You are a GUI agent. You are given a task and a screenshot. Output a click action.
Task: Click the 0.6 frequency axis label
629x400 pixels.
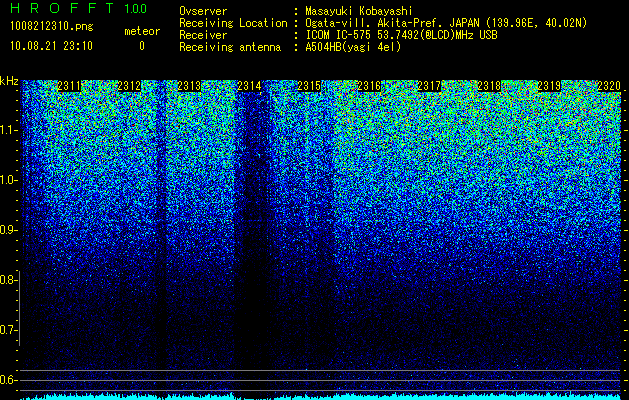8,380
